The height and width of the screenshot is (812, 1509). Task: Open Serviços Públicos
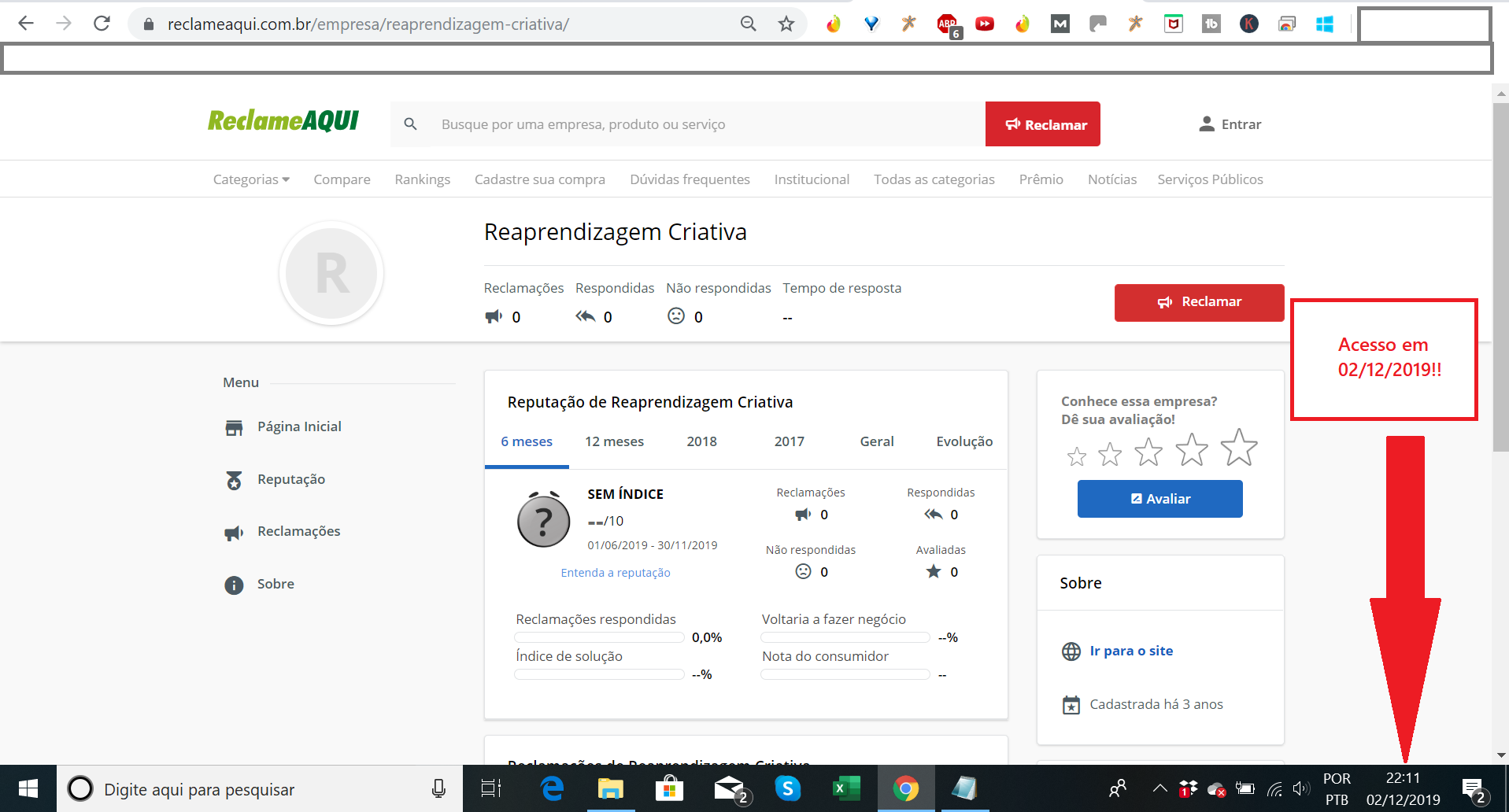(x=1210, y=179)
